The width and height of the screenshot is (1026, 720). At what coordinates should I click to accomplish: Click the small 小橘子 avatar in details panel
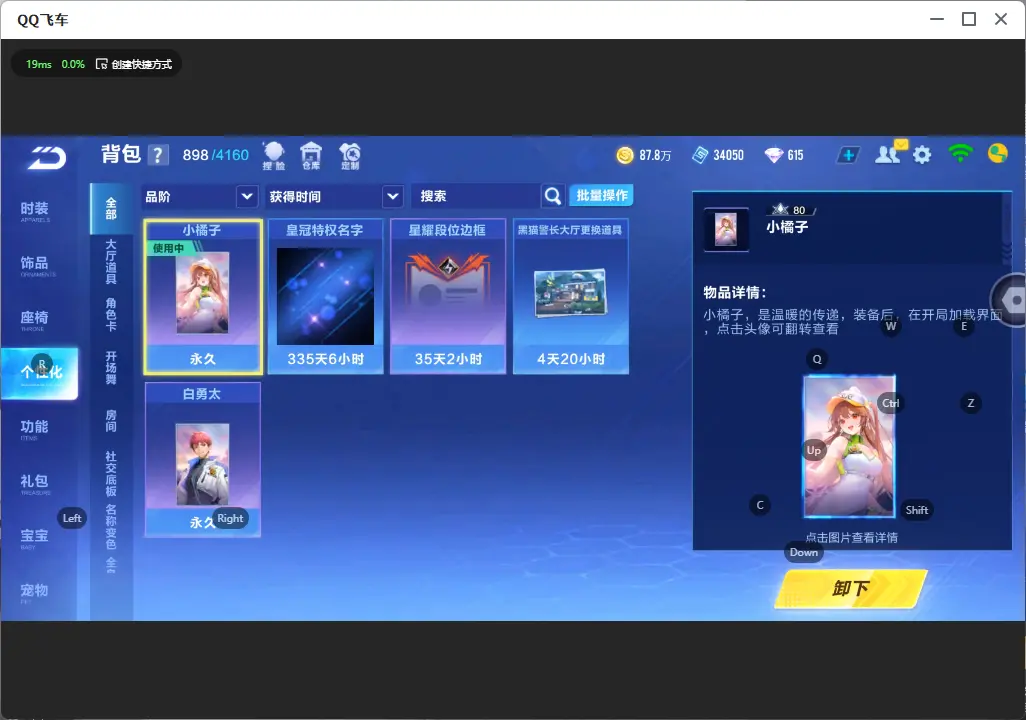pyautogui.click(x=726, y=230)
